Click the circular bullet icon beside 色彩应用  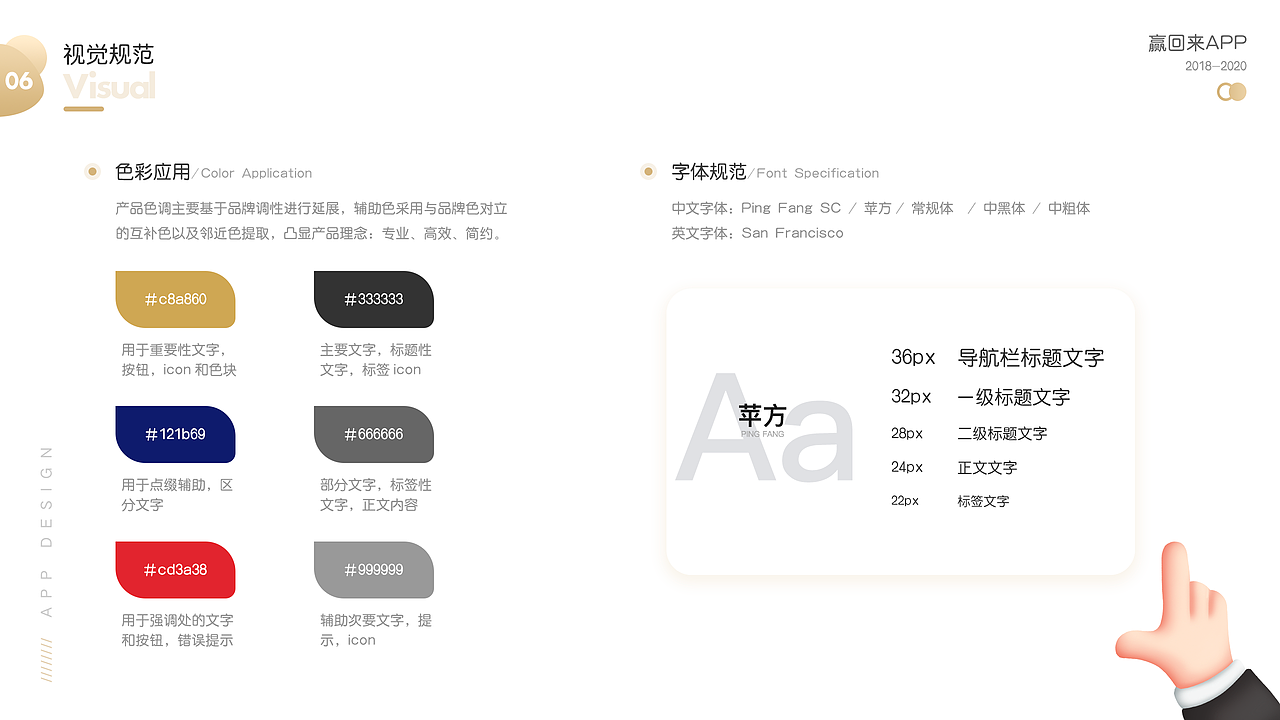[x=92, y=171]
